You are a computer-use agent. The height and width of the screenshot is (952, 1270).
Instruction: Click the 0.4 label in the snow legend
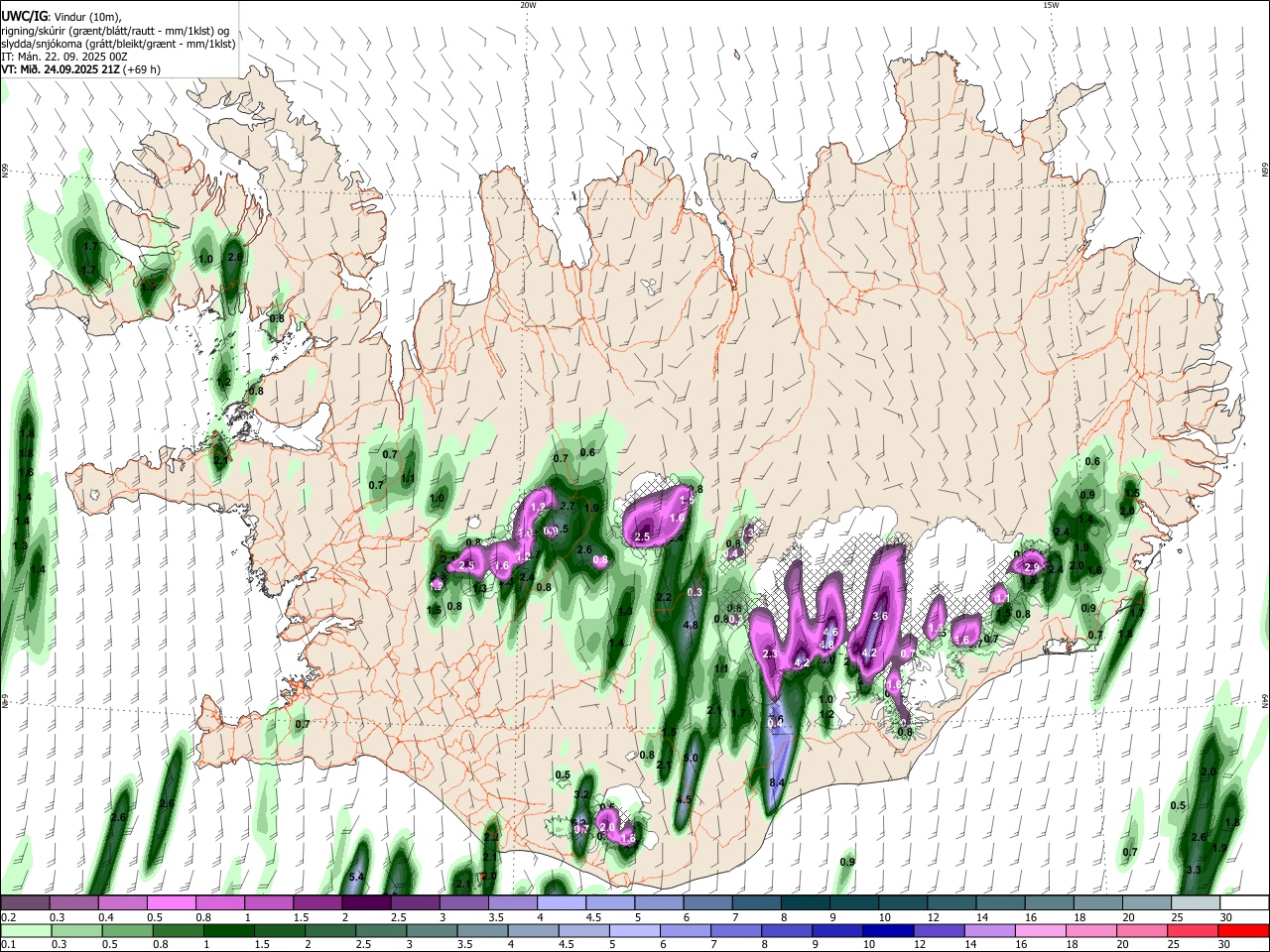[x=105, y=917]
